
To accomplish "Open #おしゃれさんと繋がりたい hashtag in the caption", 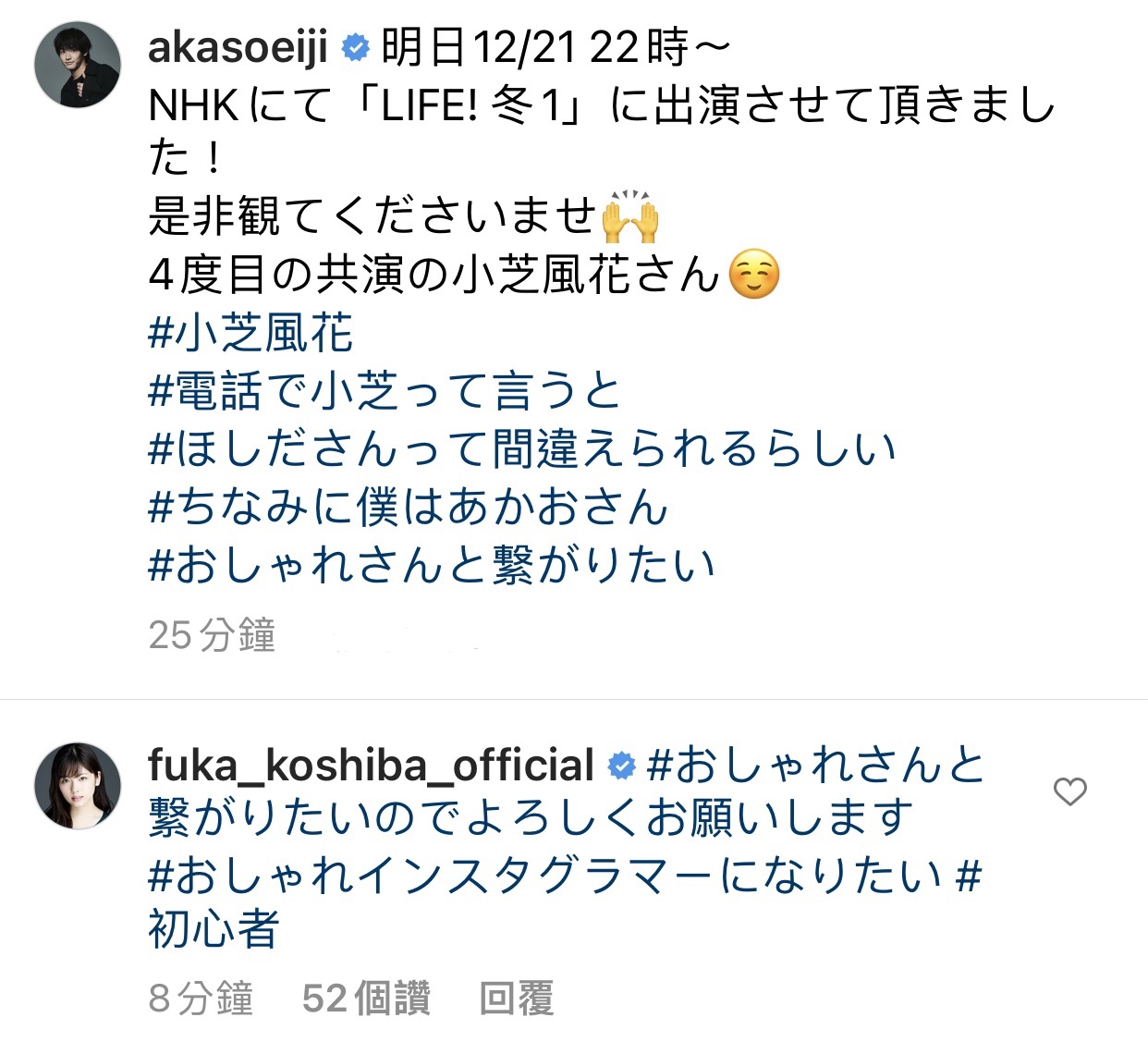I will (432, 565).
